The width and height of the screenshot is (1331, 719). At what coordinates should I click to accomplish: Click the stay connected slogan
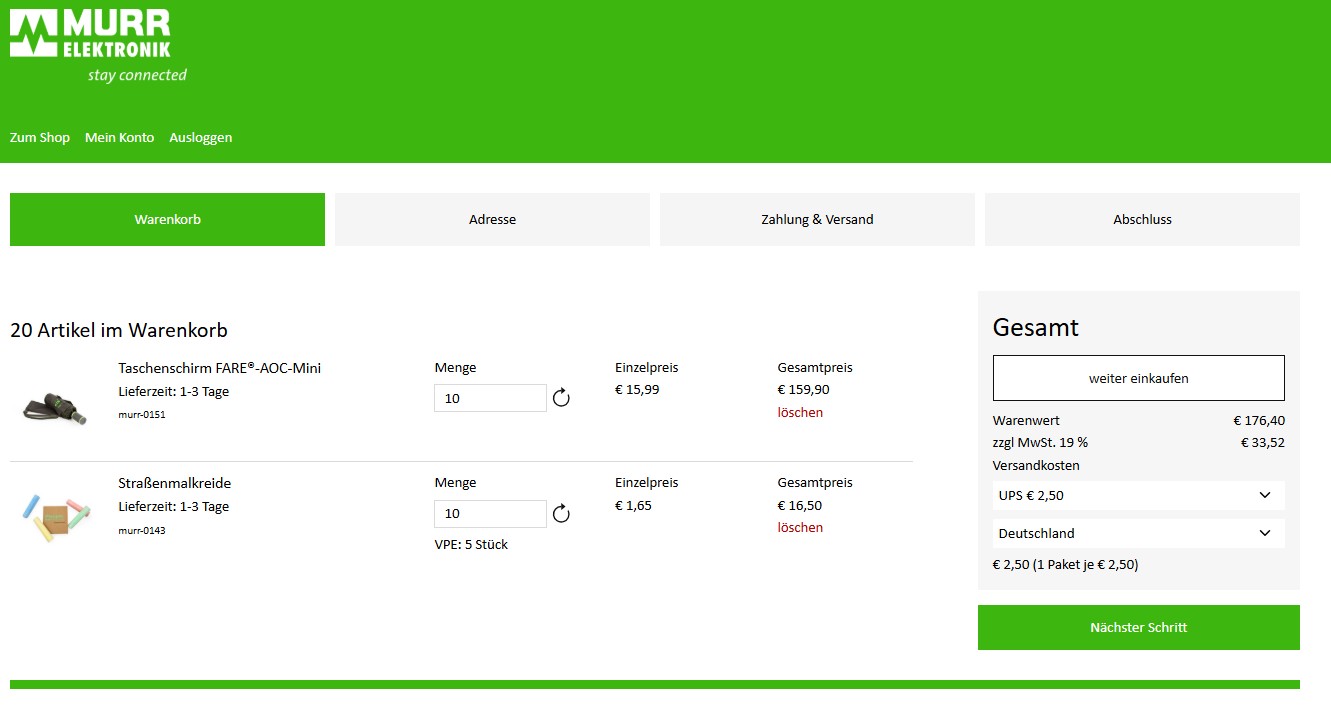[137, 75]
